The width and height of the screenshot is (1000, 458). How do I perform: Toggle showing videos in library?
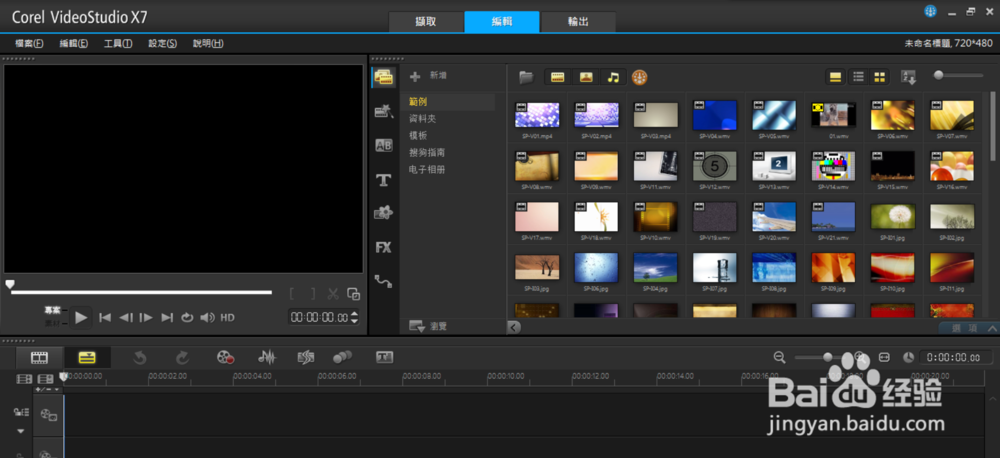click(558, 77)
